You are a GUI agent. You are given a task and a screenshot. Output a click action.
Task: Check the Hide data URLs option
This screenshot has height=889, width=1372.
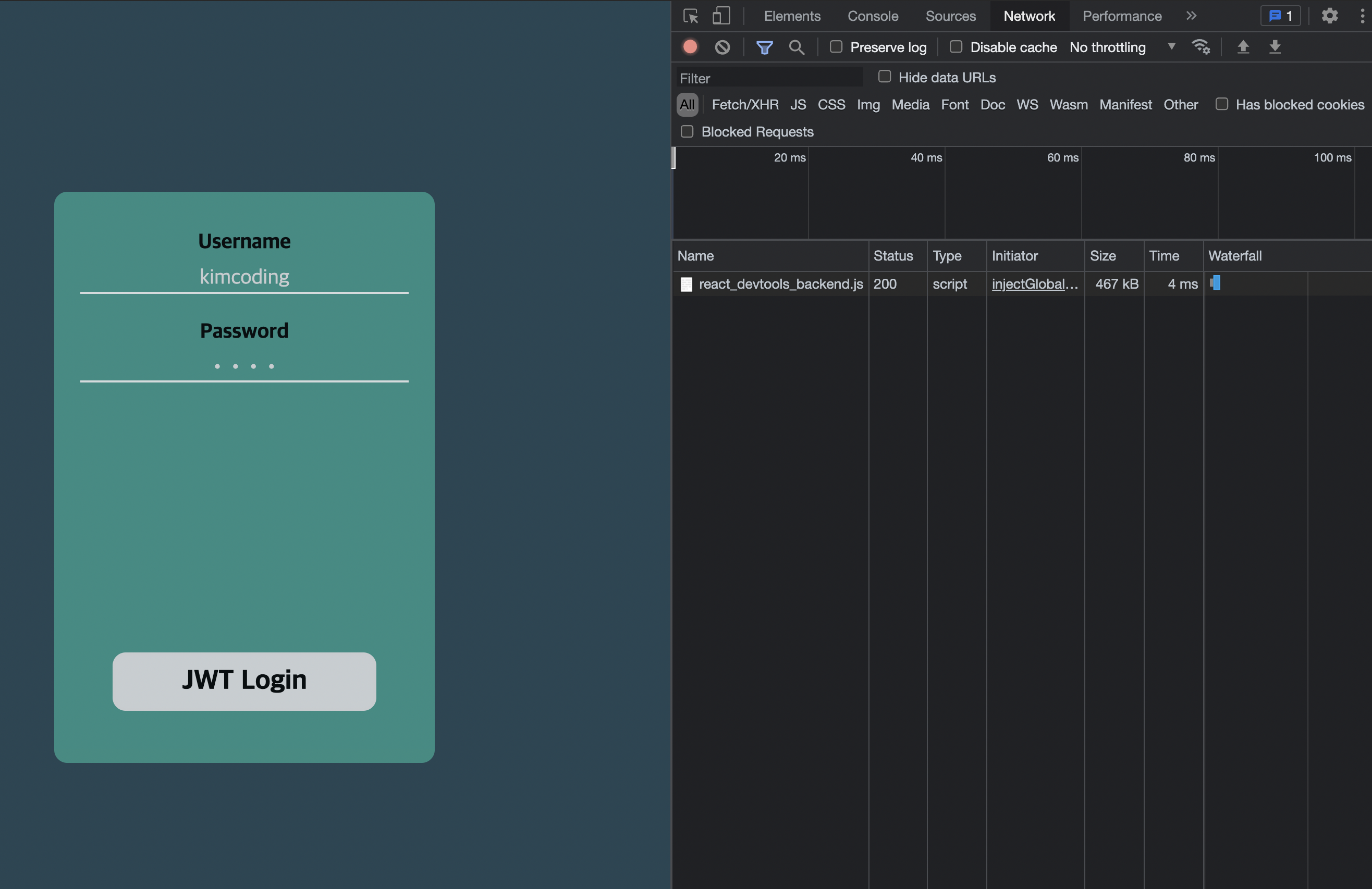[884, 77]
